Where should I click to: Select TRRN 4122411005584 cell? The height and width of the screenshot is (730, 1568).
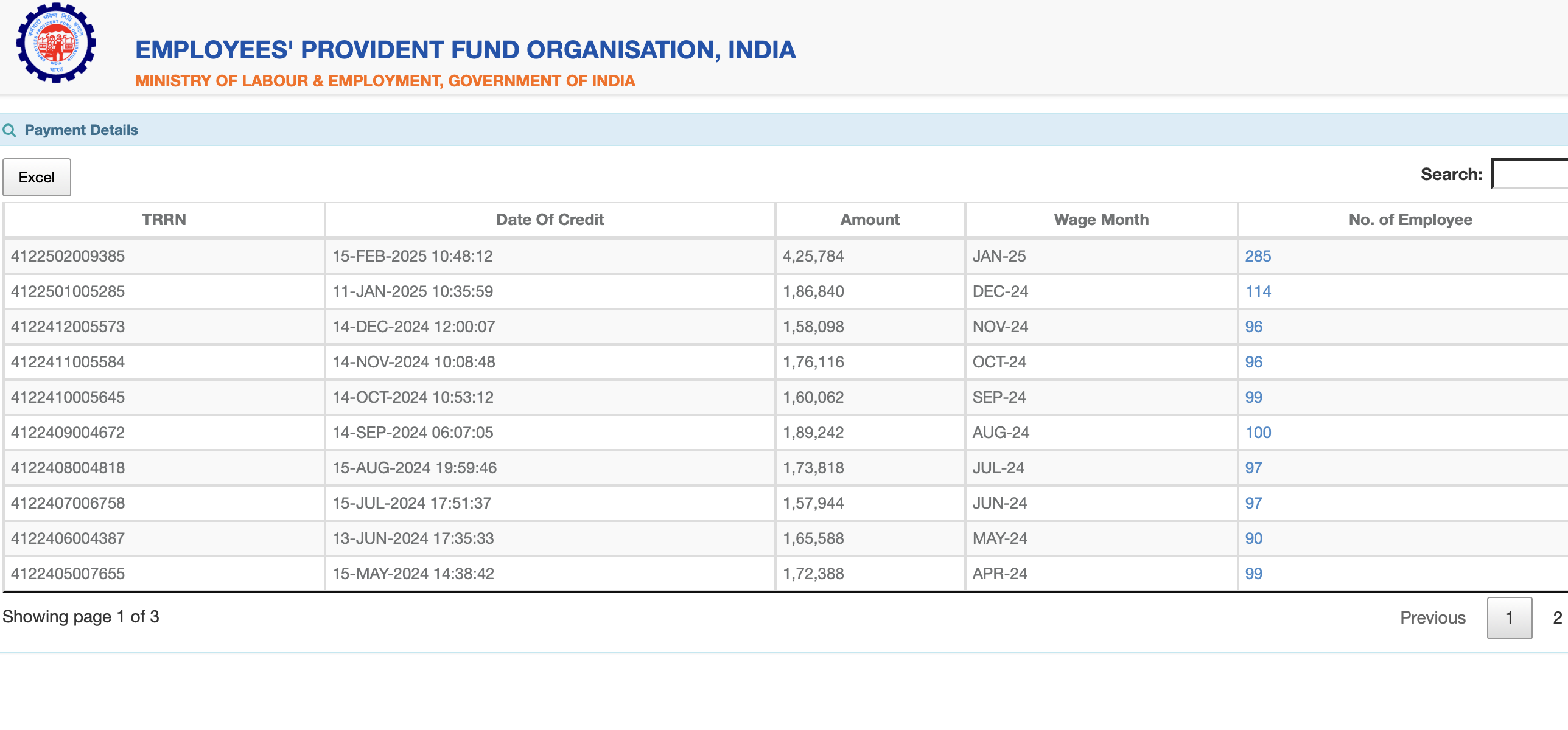pyautogui.click(x=164, y=362)
